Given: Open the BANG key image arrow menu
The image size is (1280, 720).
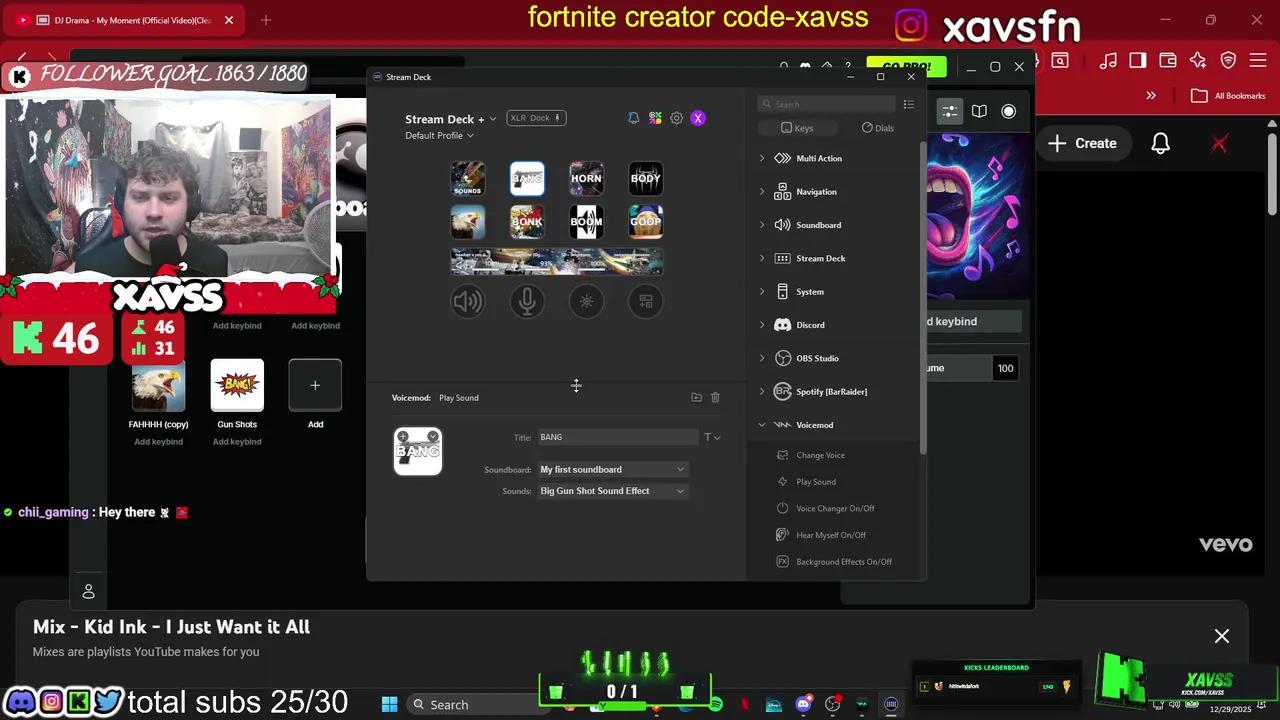Looking at the screenshot, I should (x=433, y=436).
